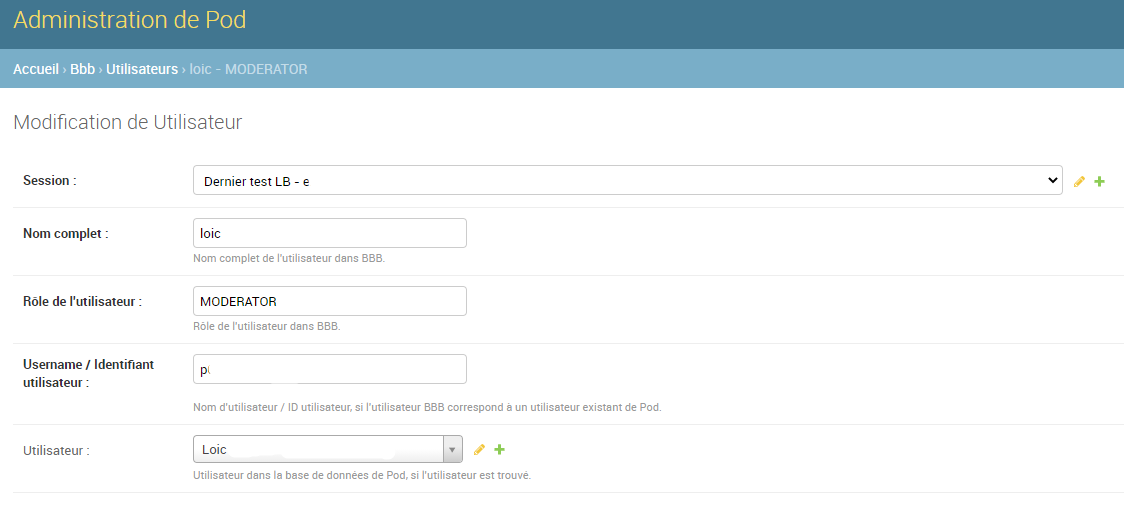Add a new Utilisateur via green plus icon
The image size is (1124, 516).
(500, 450)
